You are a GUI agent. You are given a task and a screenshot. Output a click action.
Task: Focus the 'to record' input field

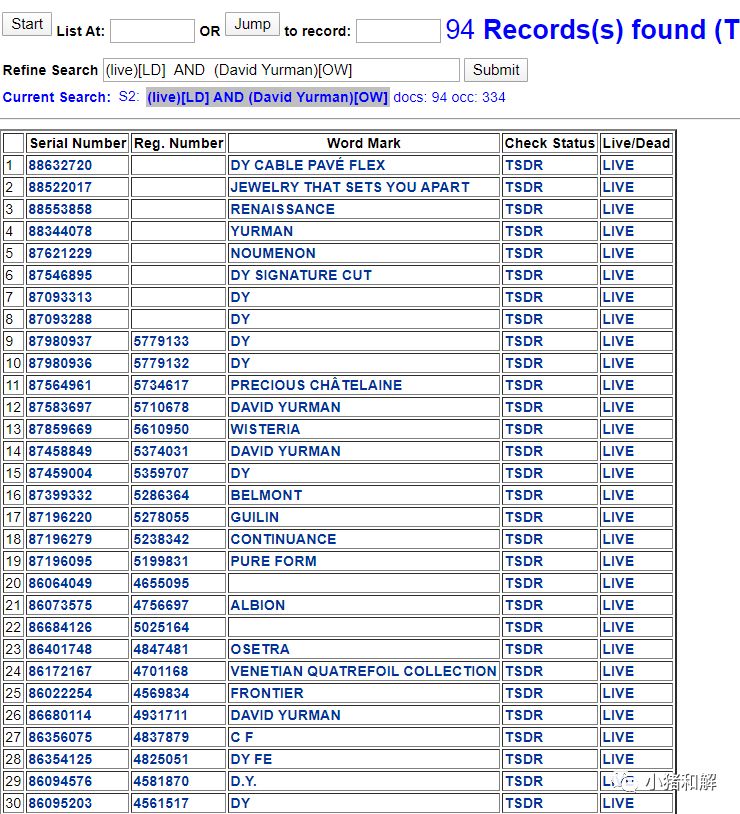[398, 31]
